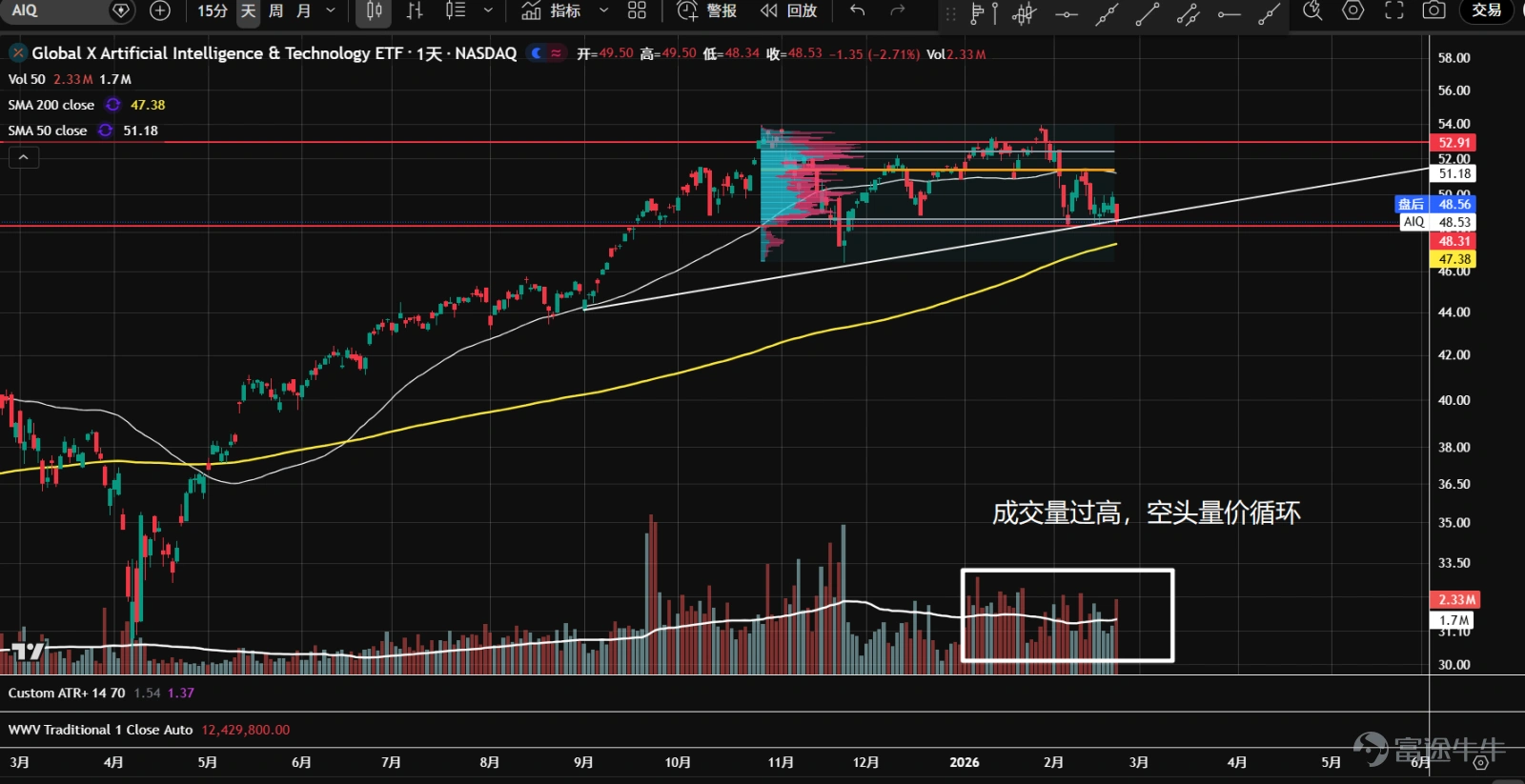The image size is (1525, 784).
Task: Open the indicator templates grid icon
Action: pyautogui.click(x=637, y=10)
